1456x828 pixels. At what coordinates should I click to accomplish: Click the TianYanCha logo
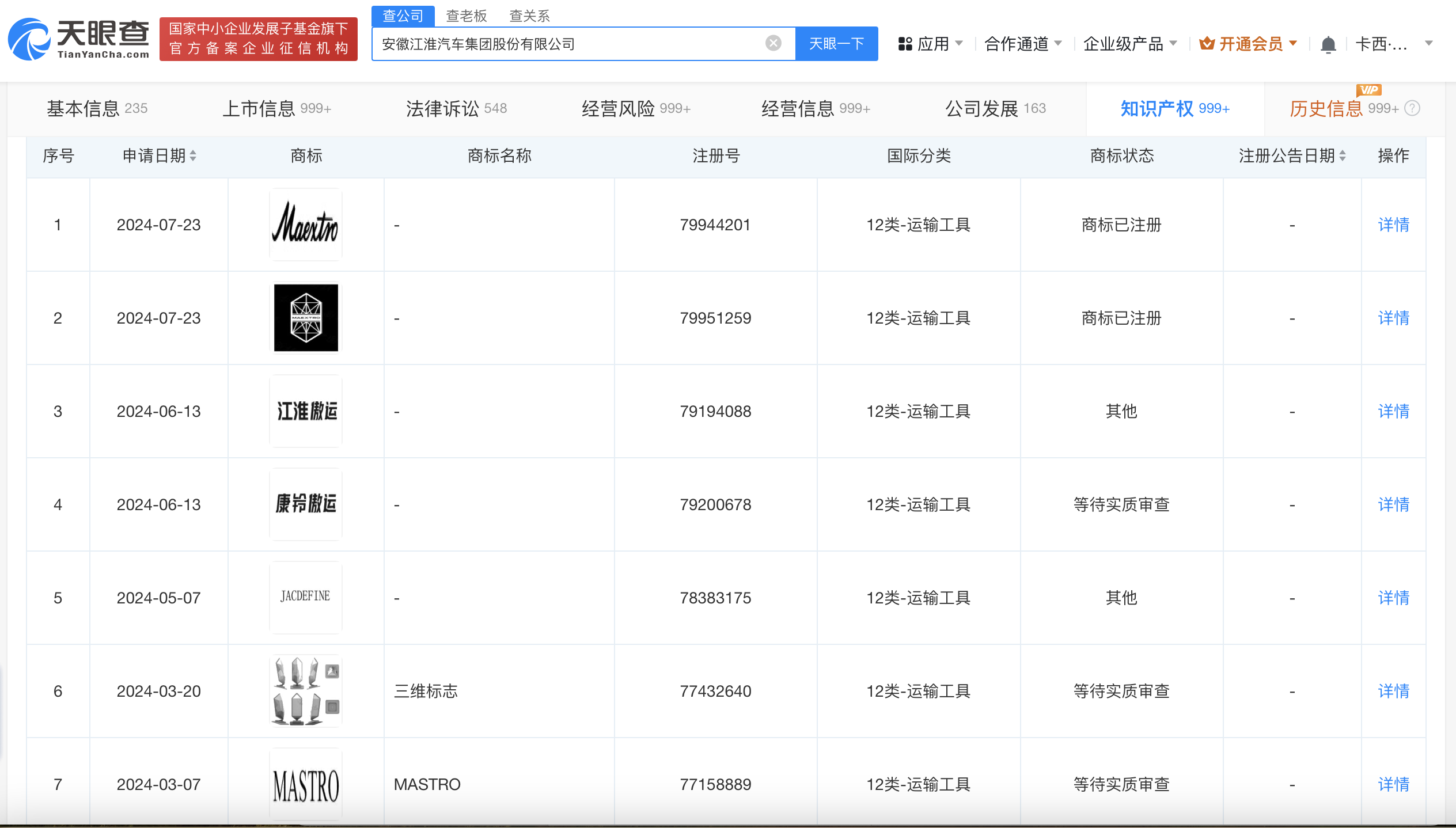[x=79, y=39]
